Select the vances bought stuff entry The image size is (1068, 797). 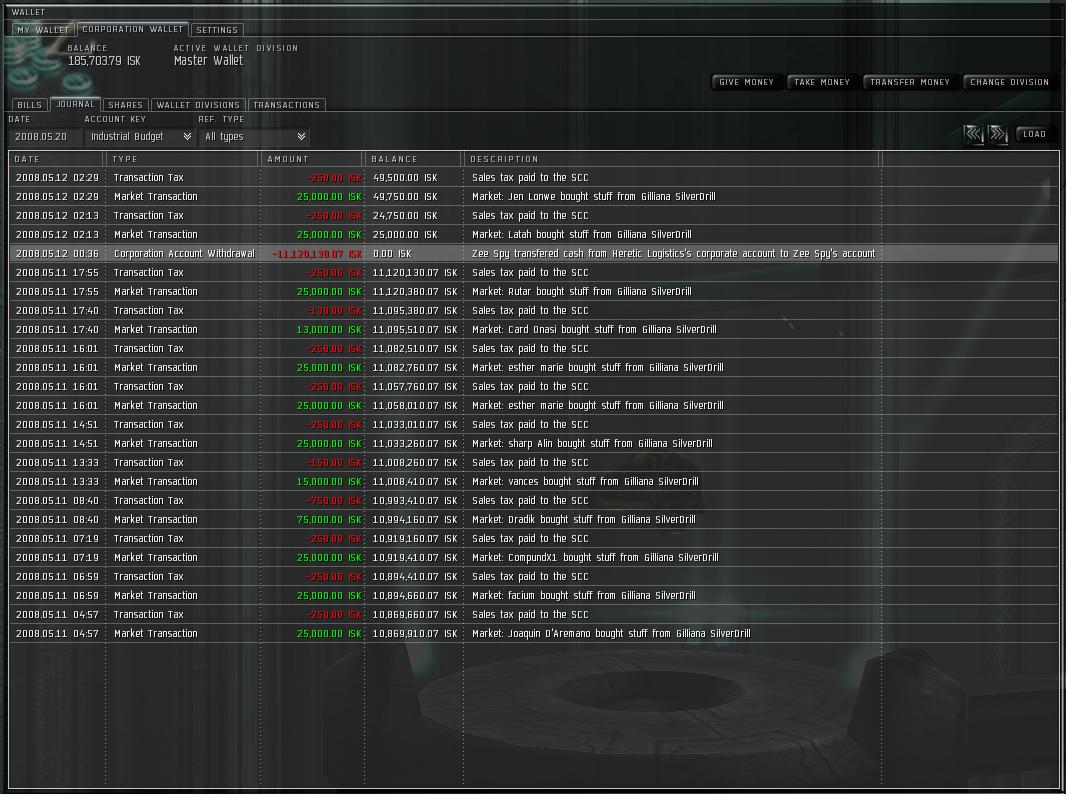pos(585,482)
